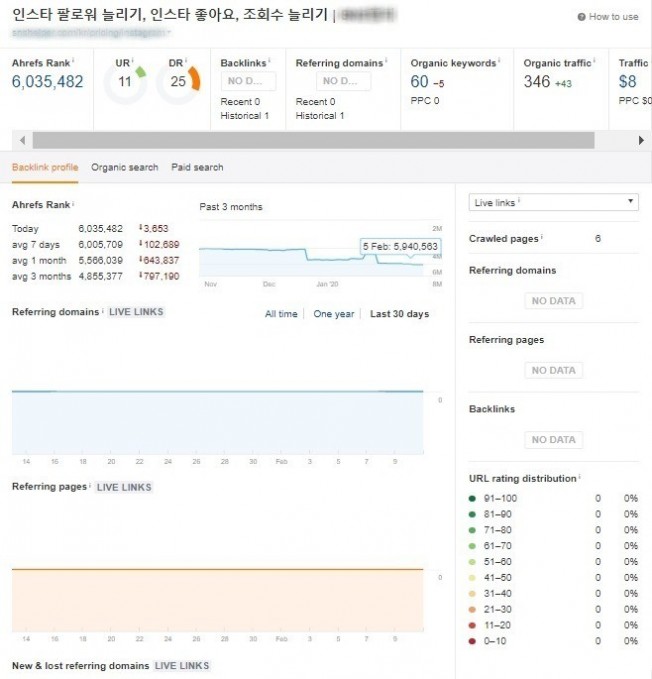Viewport: 652px width, 679px height.
Task: Click Referring domains Recent 0 text
Action: (x=315, y=102)
